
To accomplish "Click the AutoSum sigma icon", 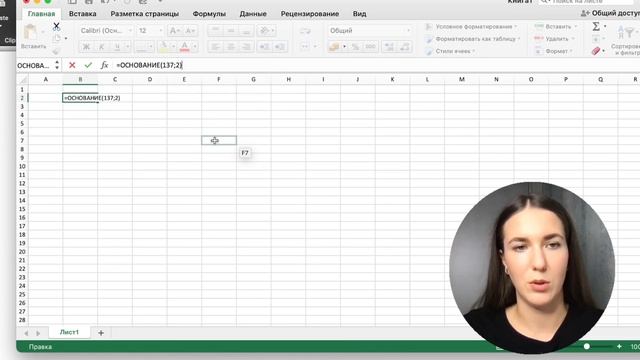I will [x=596, y=27].
